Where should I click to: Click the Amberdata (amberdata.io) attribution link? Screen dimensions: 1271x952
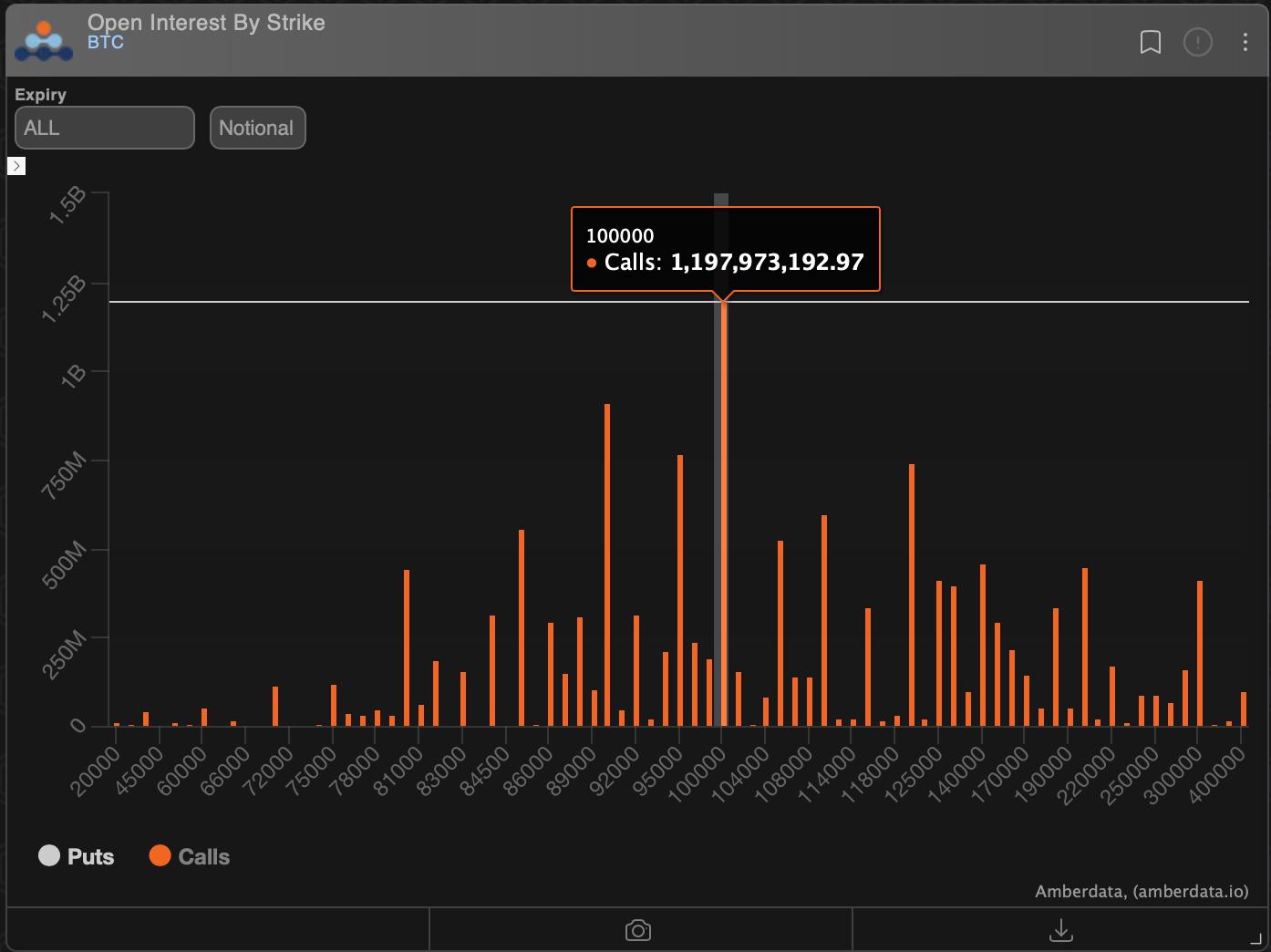[1141, 892]
